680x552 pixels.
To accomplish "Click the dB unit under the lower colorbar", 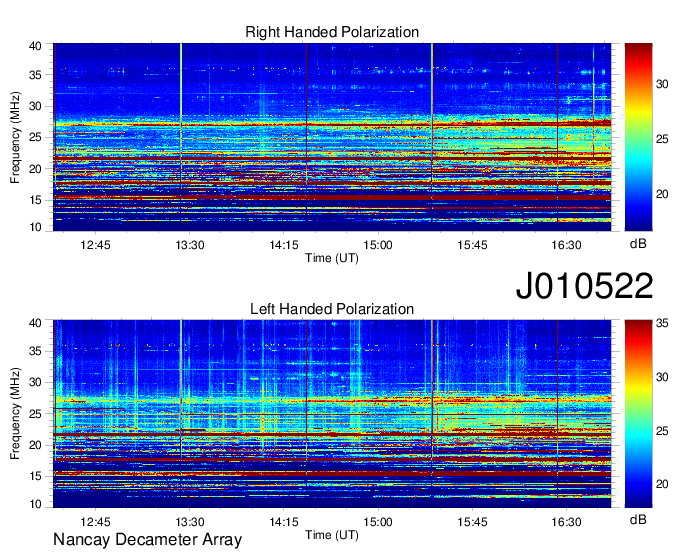I will point(638,519).
